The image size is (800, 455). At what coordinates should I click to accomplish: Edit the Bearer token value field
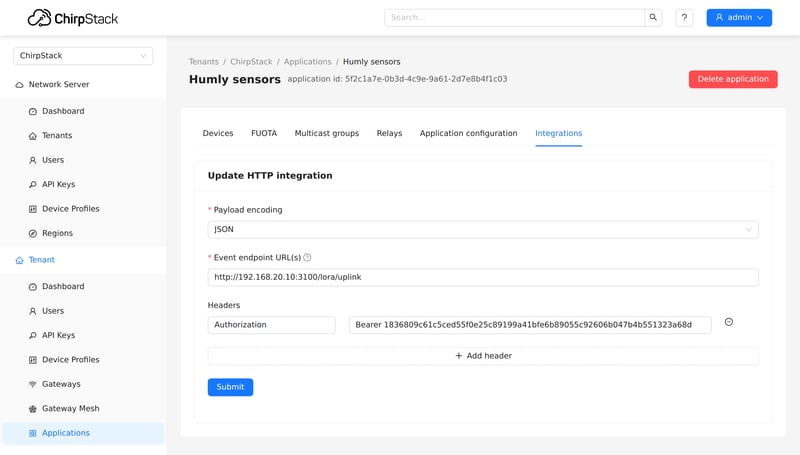coord(530,325)
